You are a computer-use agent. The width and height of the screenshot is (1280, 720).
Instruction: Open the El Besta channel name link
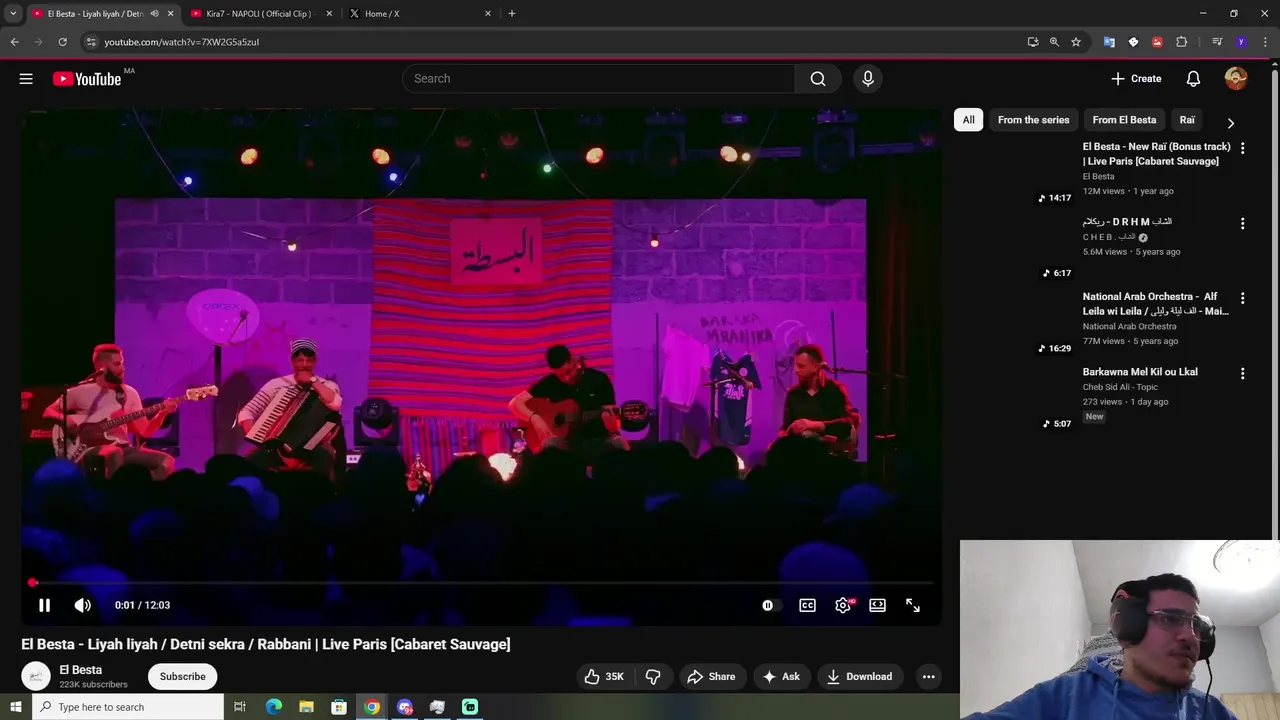point(81,670)
